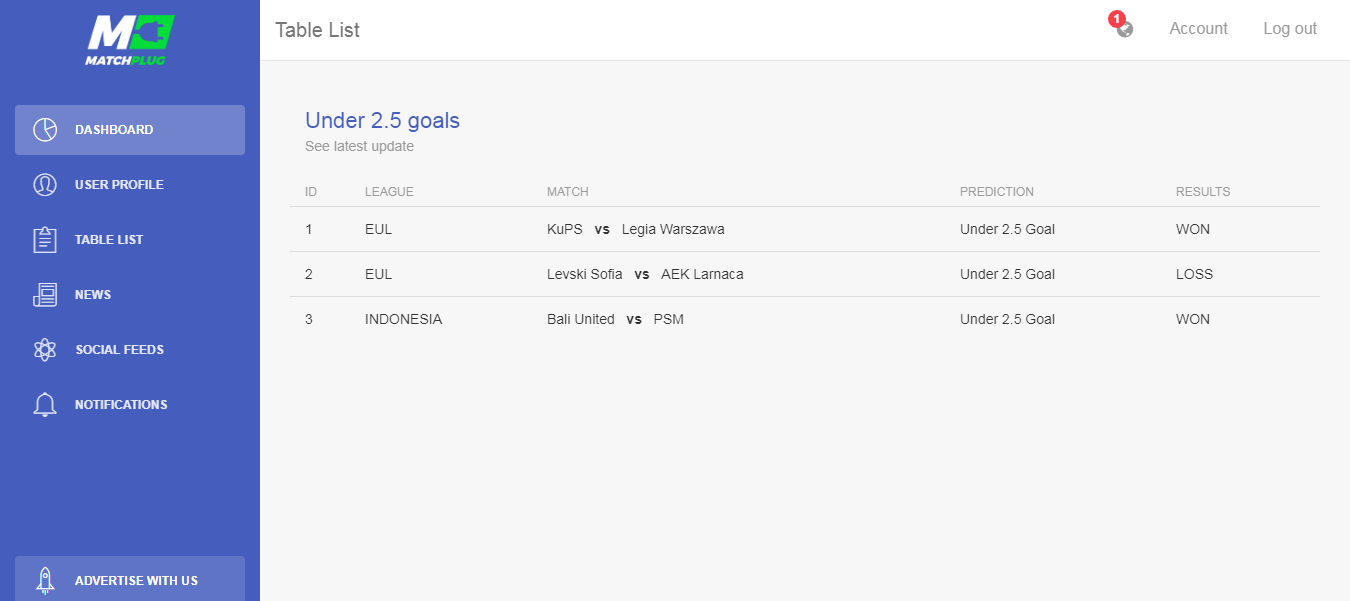Go to the Dashboard menu item

[x=130, y=130]
